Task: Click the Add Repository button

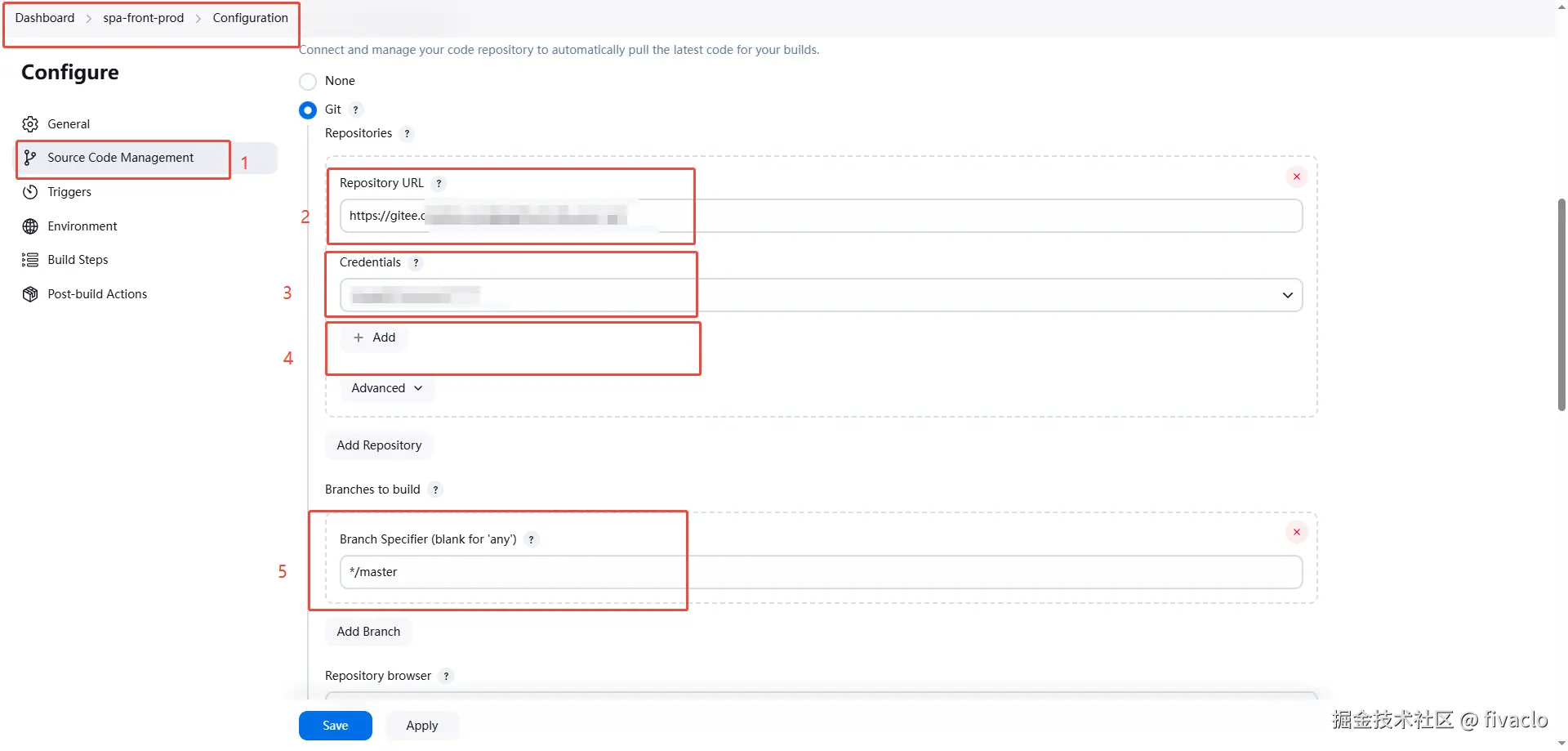Action: (x=380, y=445)
